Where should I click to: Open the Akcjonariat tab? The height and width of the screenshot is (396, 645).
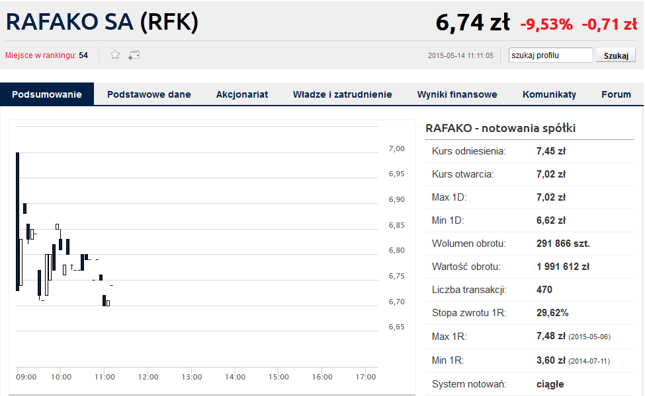242,94
